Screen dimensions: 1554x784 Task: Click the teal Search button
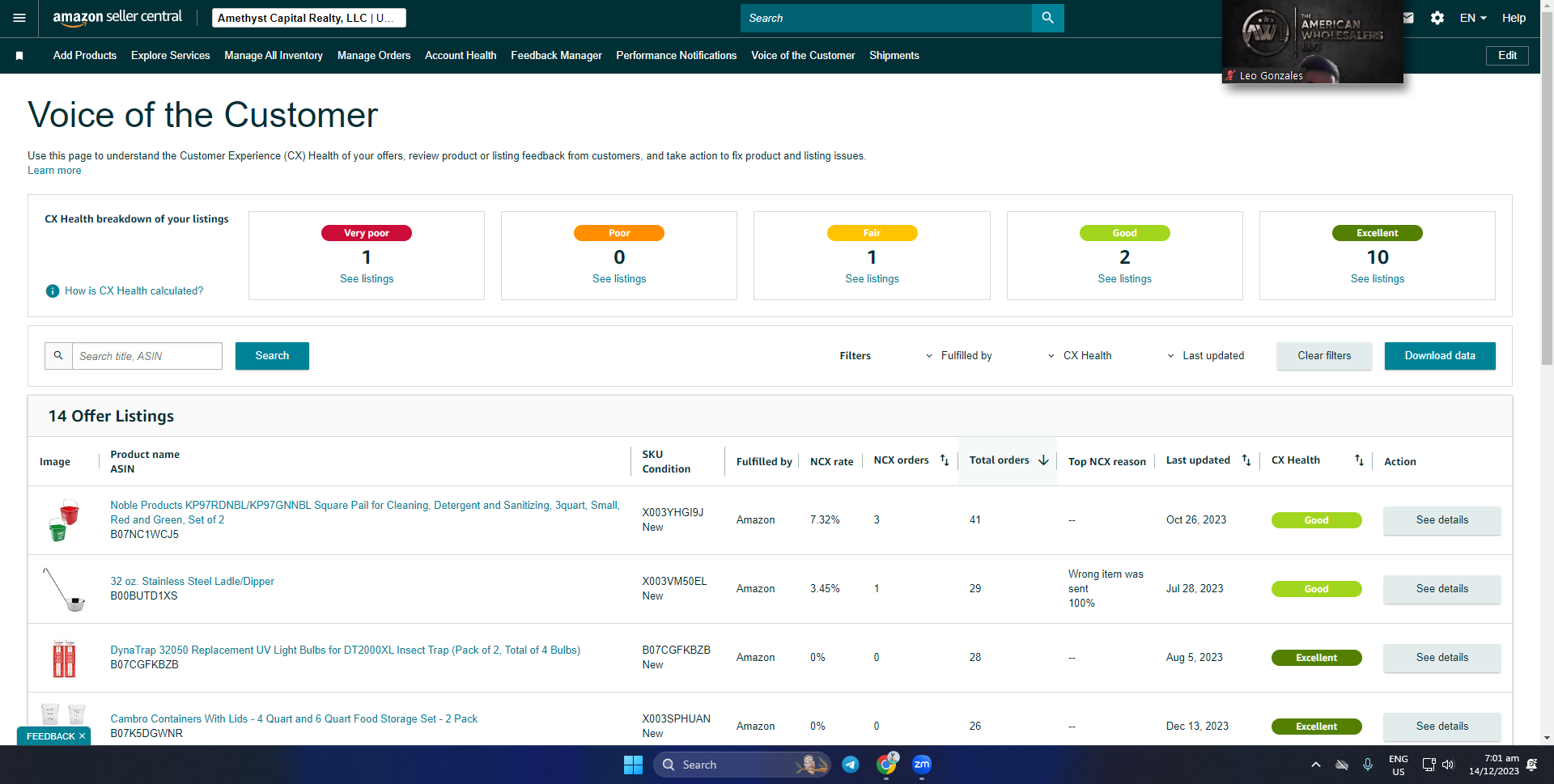(272, 356)
